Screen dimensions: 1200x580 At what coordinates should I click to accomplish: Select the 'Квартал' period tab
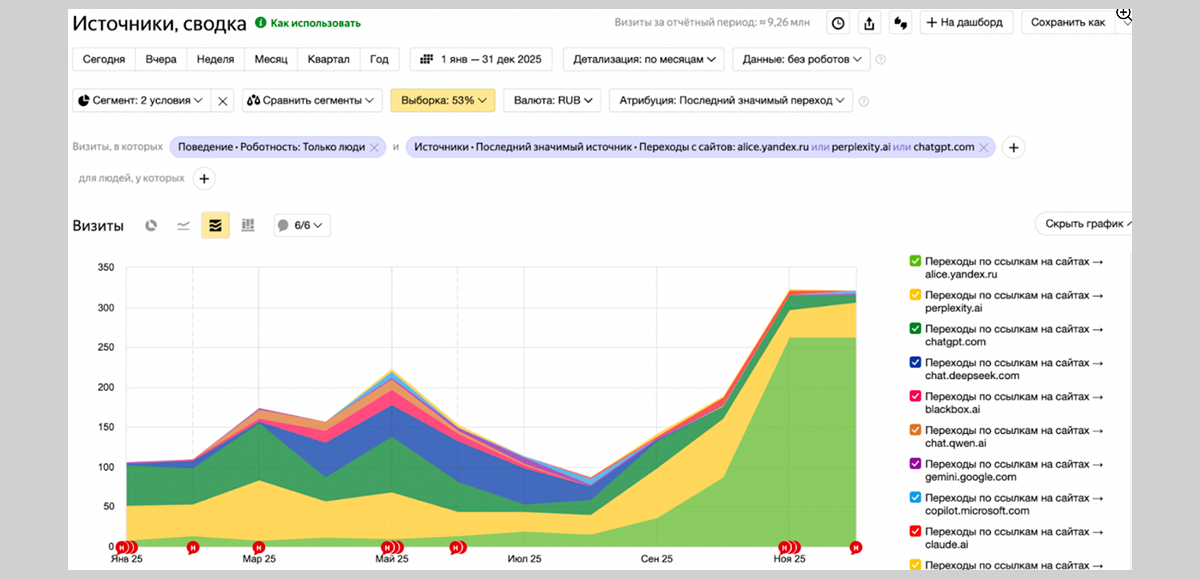tap(328, 60)
